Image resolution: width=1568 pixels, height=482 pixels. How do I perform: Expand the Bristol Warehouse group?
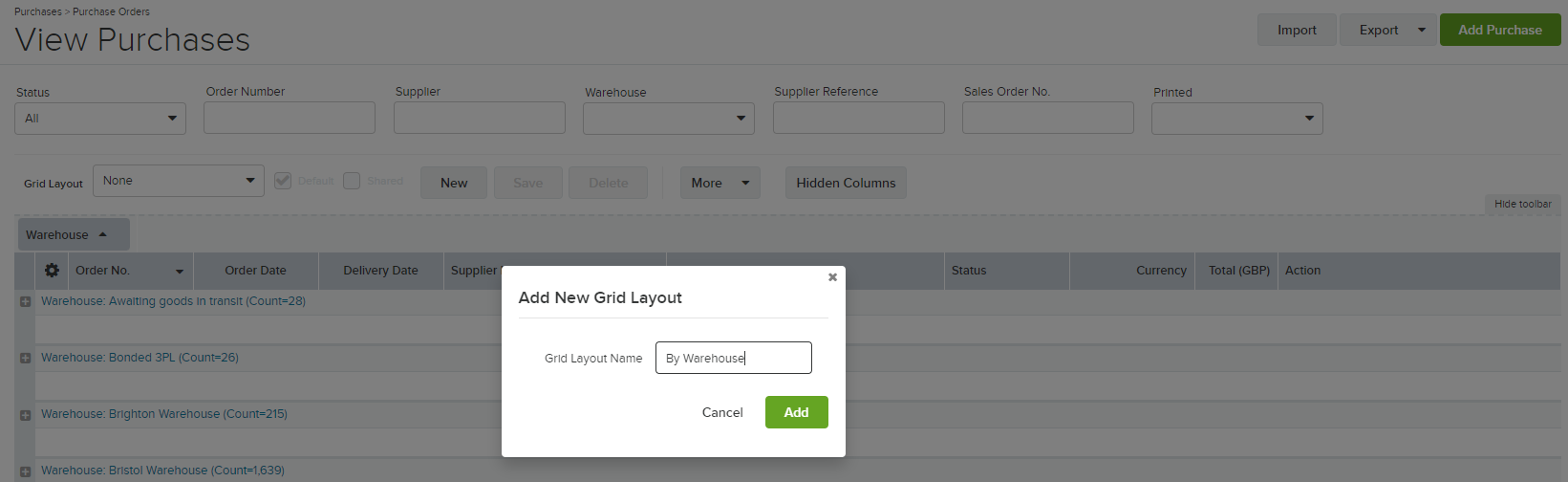[26, 471]
